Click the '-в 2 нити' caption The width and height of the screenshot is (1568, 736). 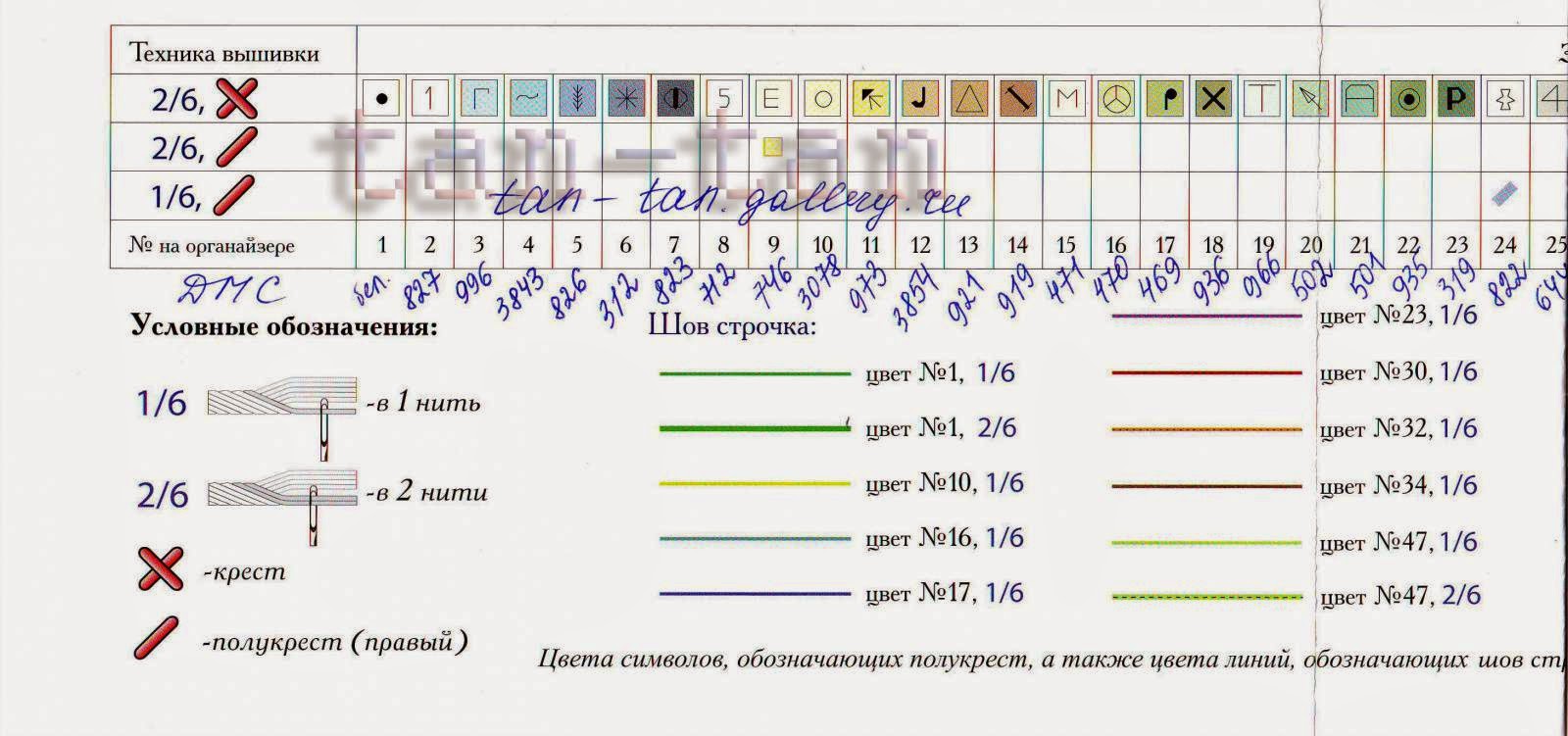pyautogui.click(x=427, y=491)
